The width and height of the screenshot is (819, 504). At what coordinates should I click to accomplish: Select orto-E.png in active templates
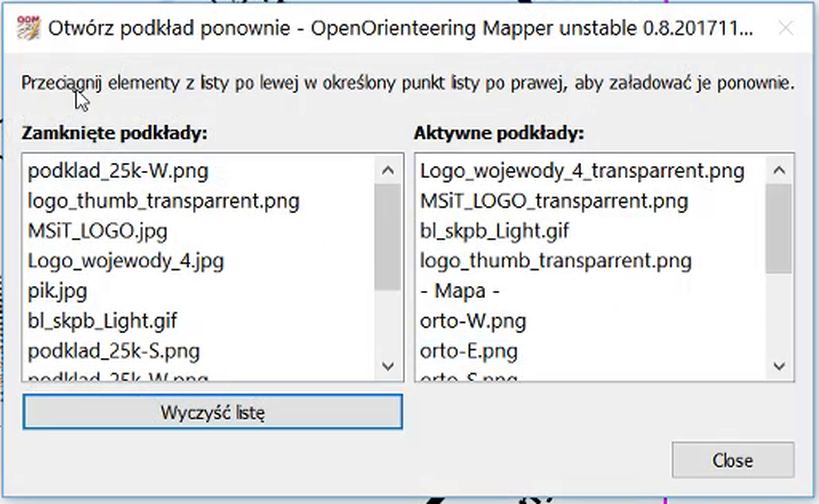click(469, 351)
